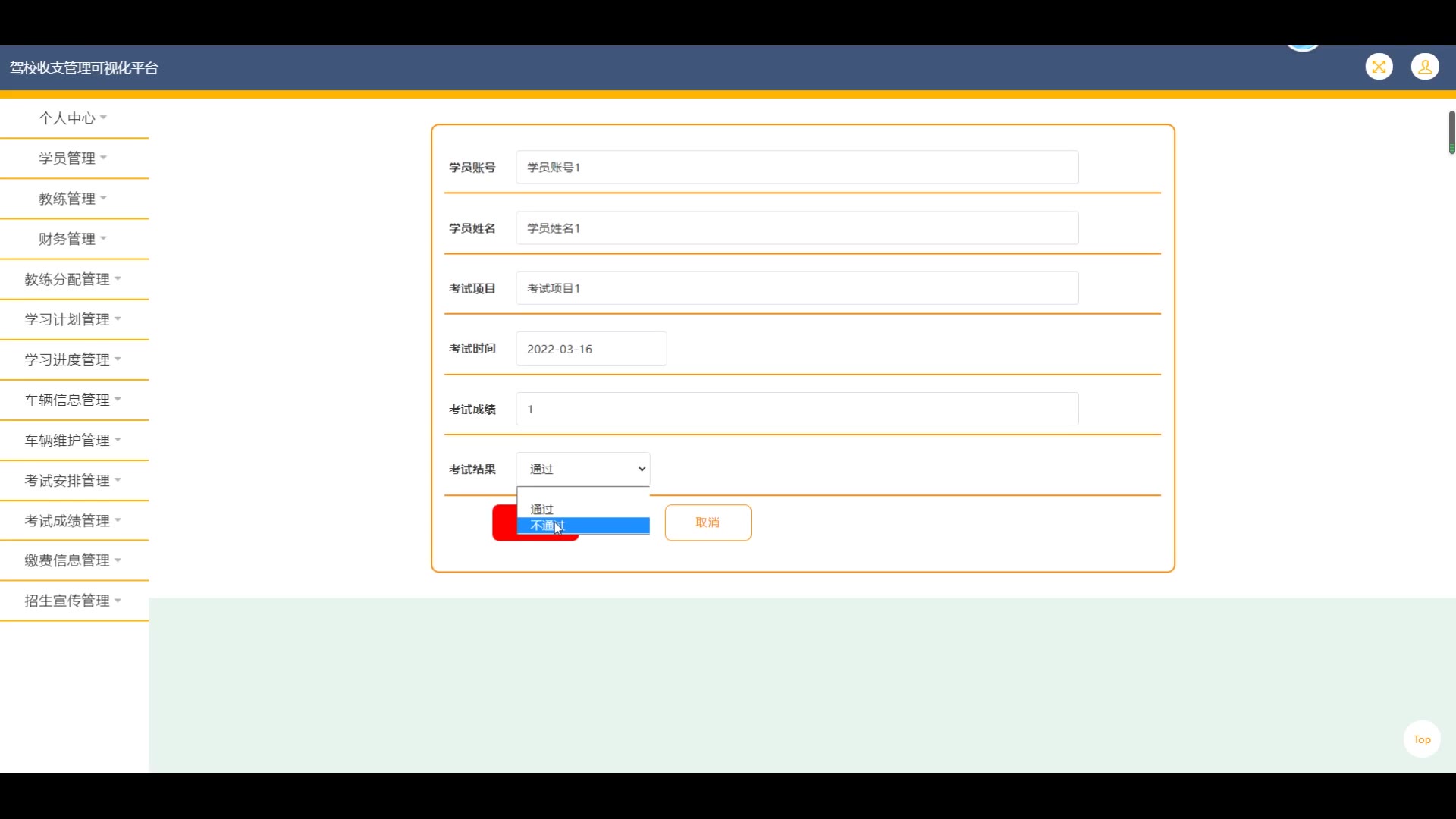Select 不通过 option in dropdown list
This screenshot has width=1456, height=819.
582,526
